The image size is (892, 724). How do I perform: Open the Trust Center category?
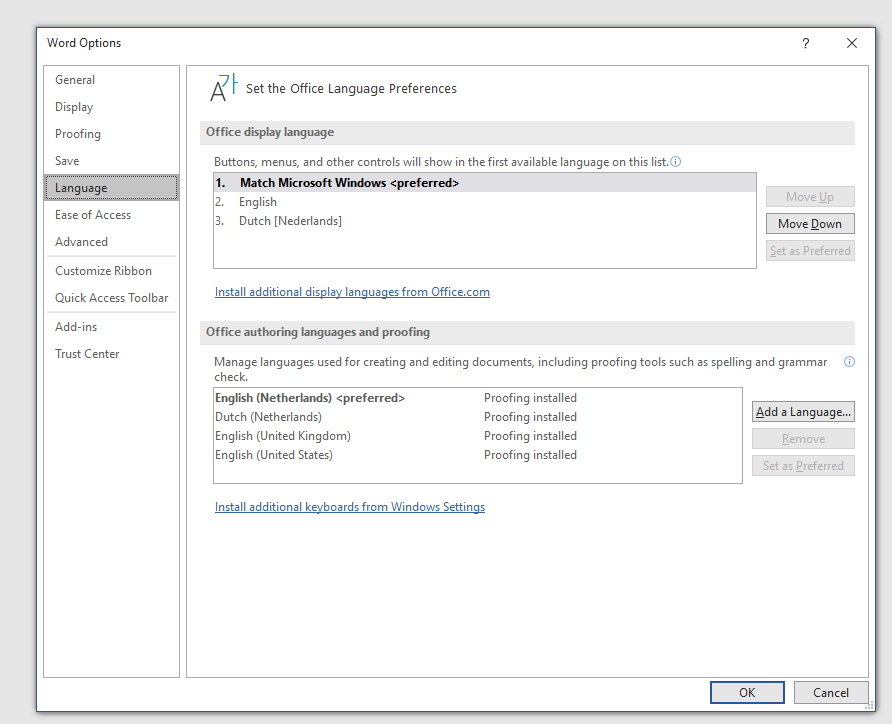87,354
